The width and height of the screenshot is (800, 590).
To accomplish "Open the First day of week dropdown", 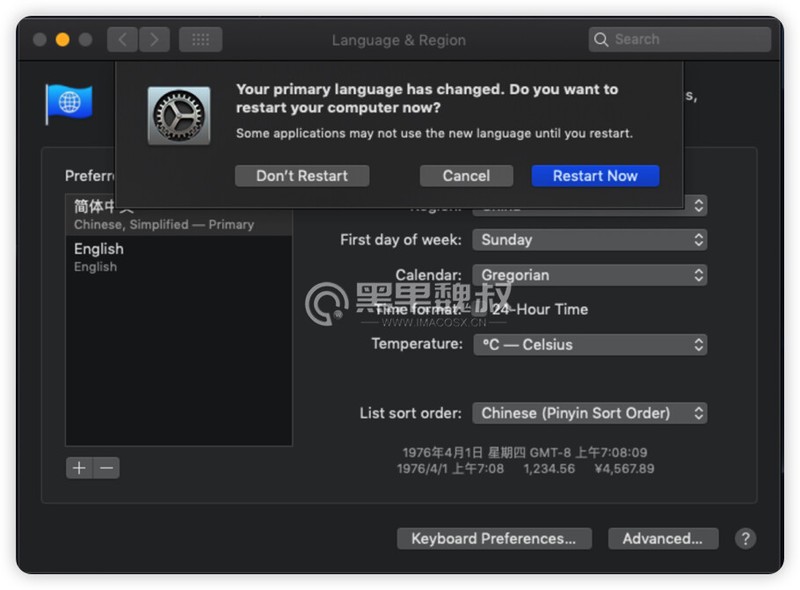I will coord(589,240).
